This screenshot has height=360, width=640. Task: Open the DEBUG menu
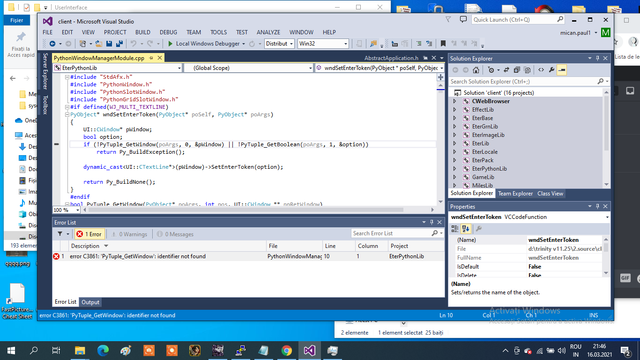pyautogui.click(x=168, y=32)
